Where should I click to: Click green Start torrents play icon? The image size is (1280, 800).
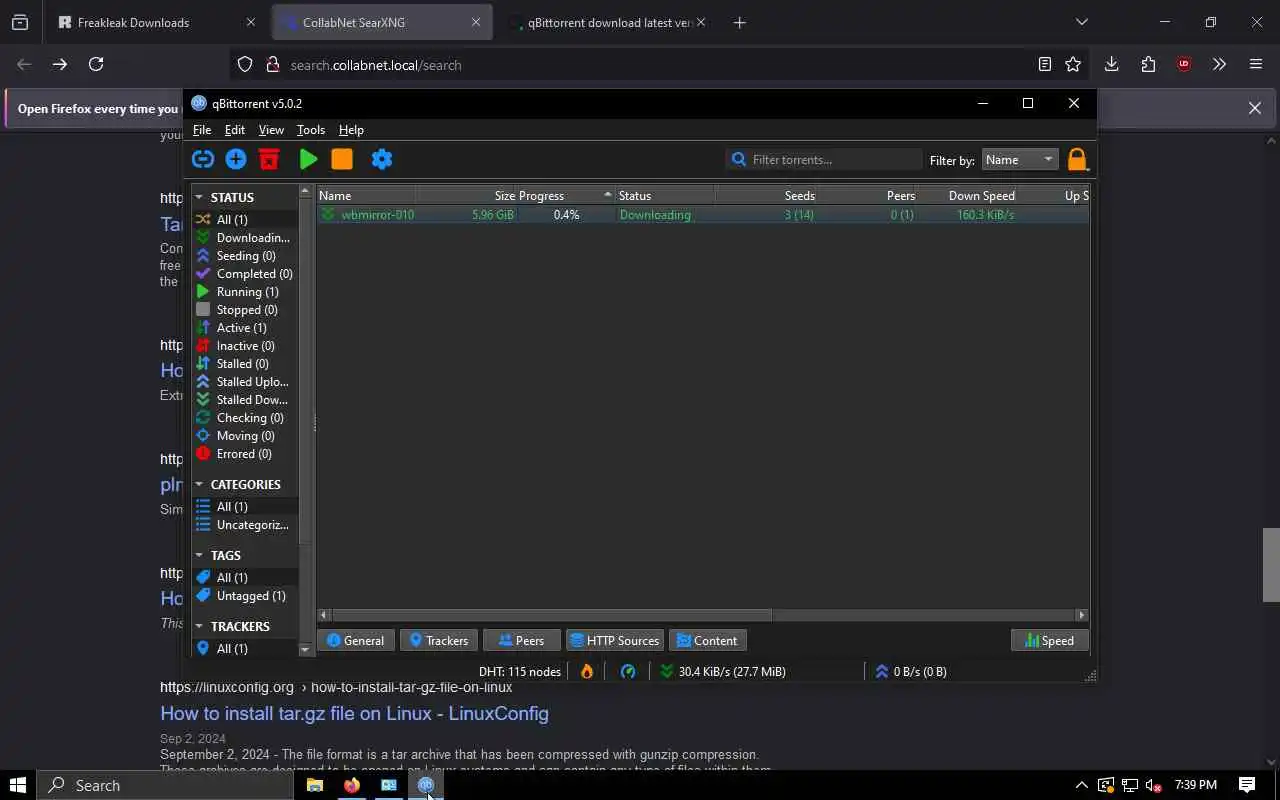tap(308, 159)
